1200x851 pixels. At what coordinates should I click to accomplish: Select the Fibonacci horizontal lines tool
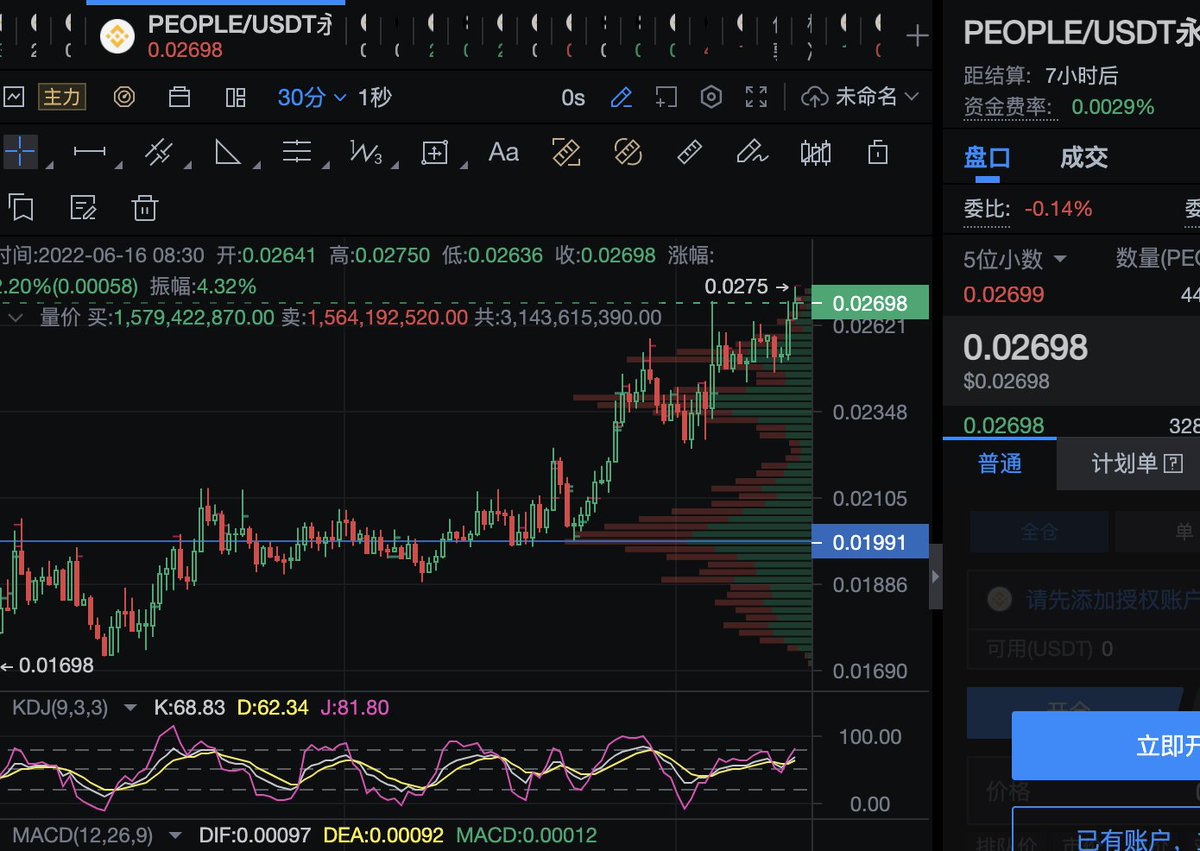[297, 152]
